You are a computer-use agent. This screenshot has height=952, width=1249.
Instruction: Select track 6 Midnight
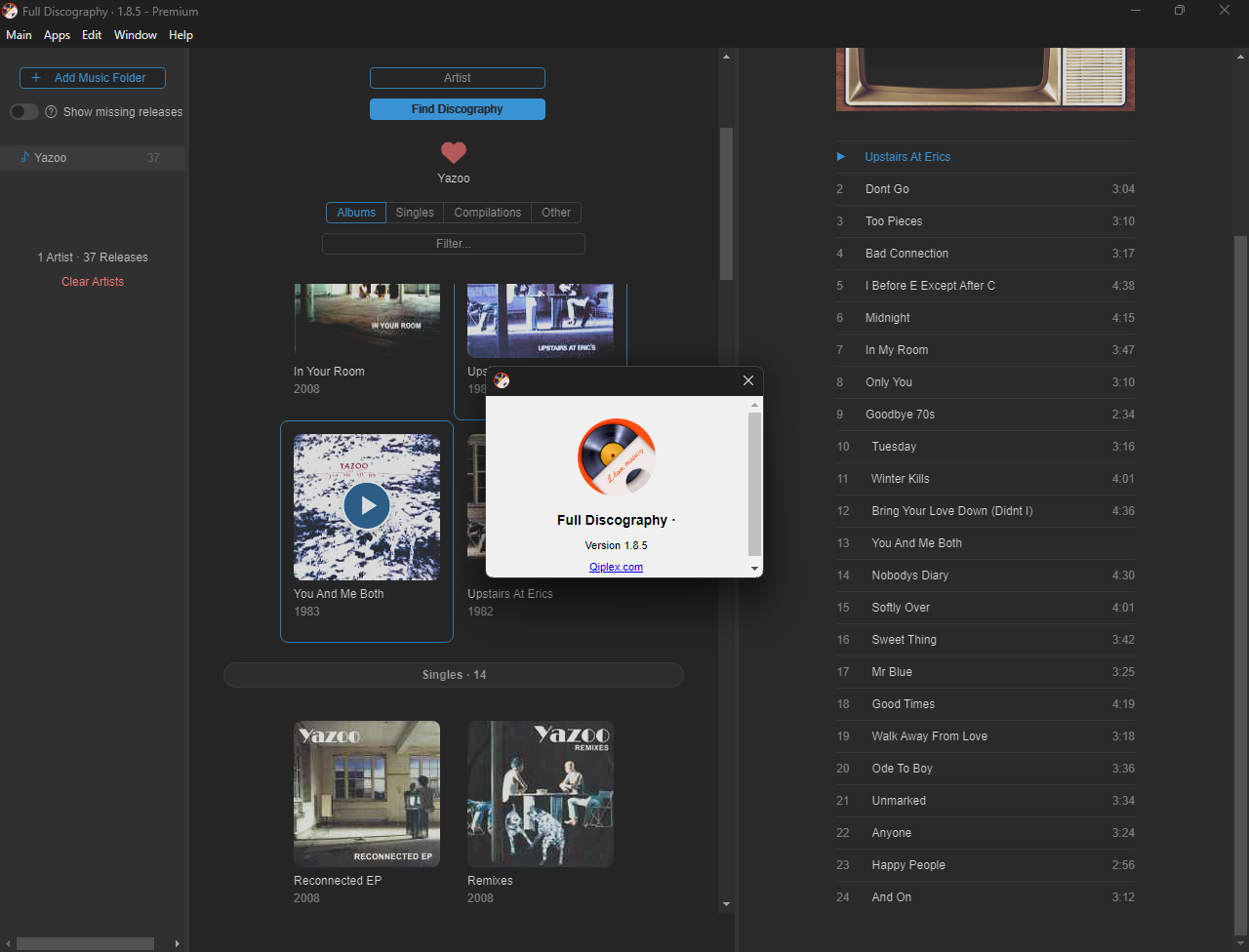pyautogui.click(x=986, y=318)
